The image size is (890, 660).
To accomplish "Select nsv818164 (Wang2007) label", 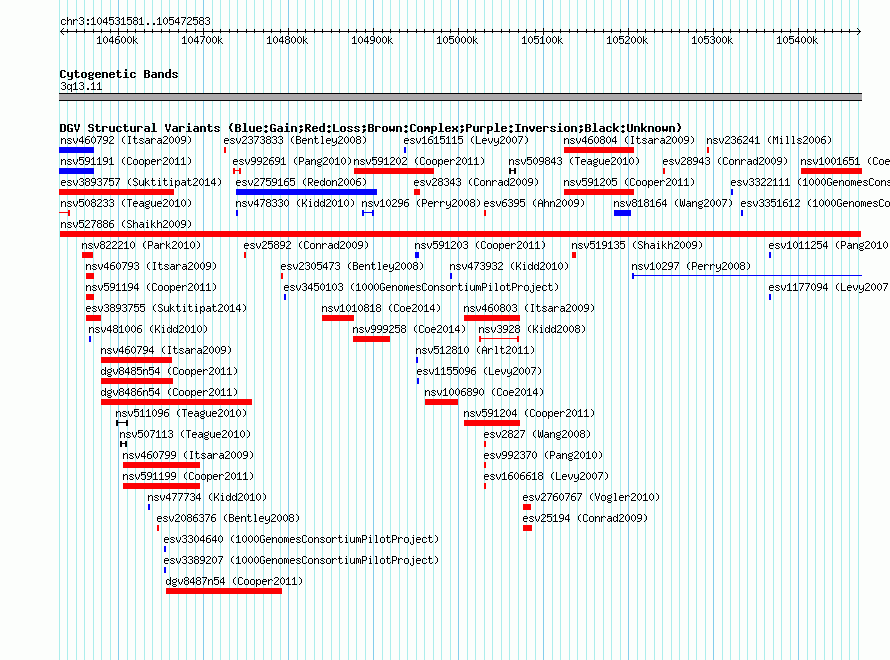I will click(x=673, y=203).
